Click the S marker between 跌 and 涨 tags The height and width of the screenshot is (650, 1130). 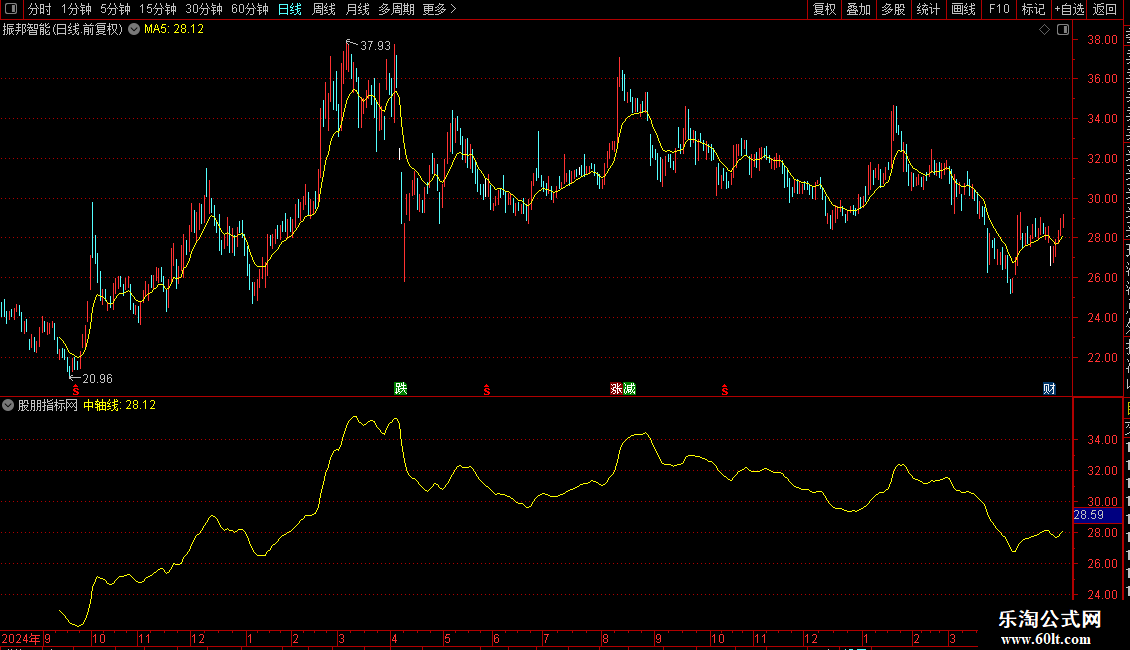(x=486, y=390)
